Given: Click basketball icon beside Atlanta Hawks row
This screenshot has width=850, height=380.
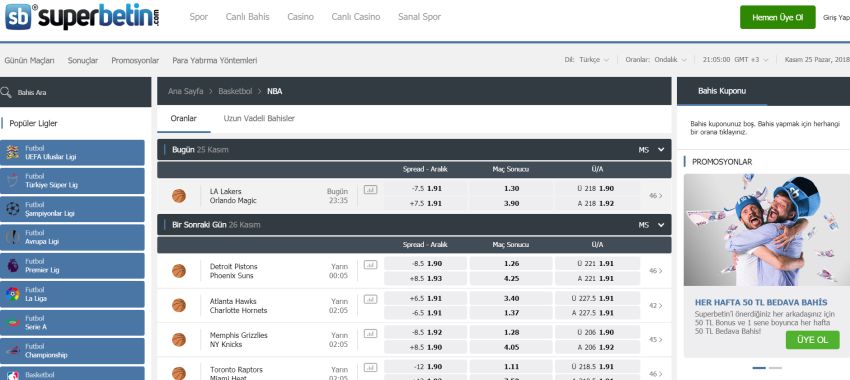Looking at the screenshot, I should pos(179,305).
